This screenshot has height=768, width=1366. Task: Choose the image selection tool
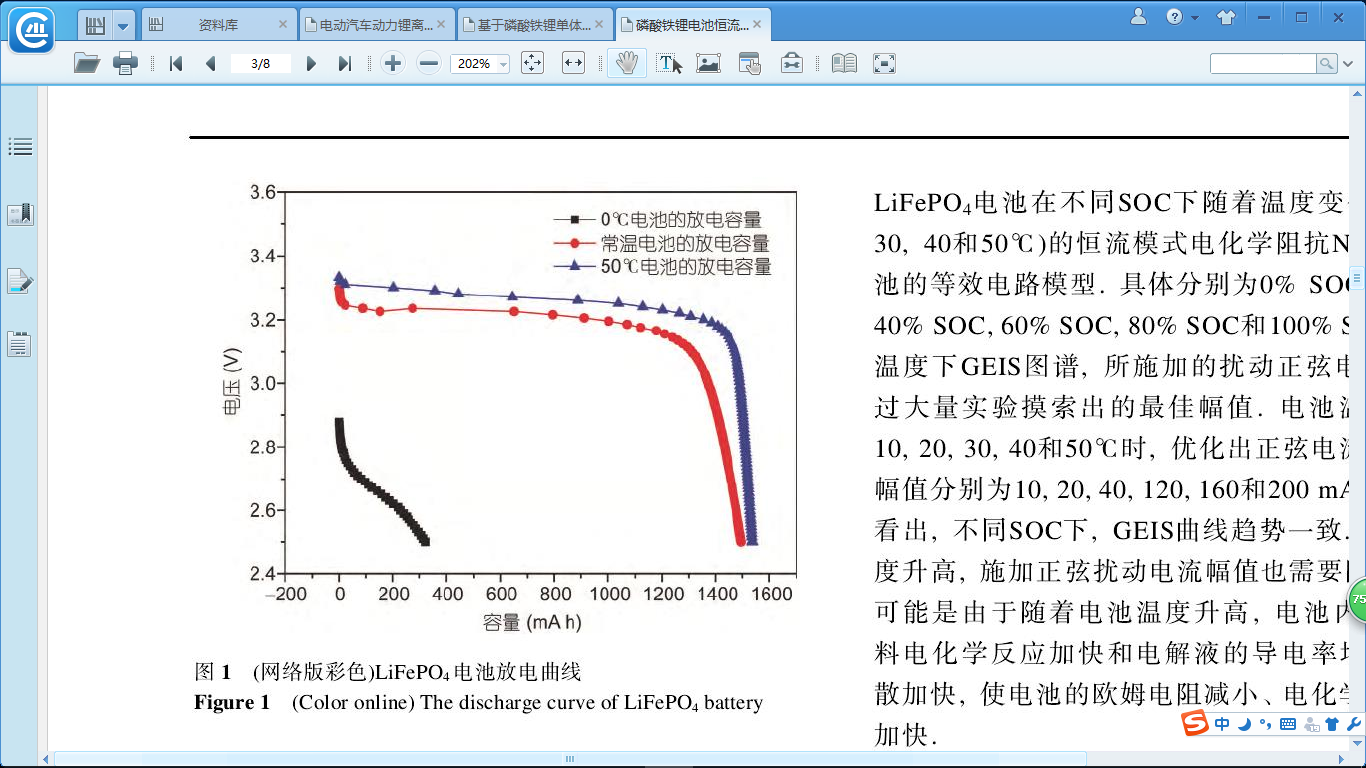click(709, 64)
